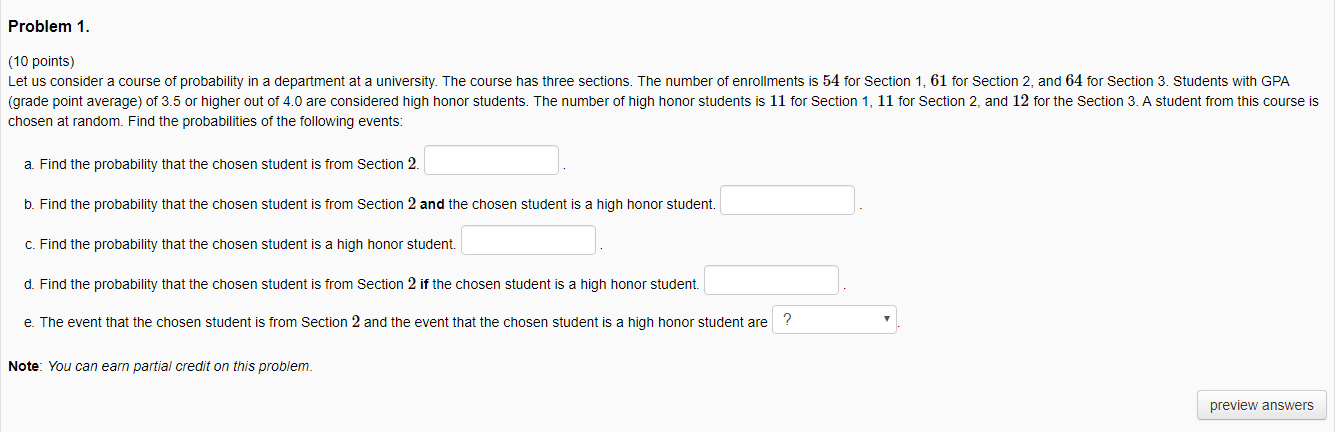This screenshot has height=432, width=1342.
Task: Click the part e question sentence
Action: tap(397, 322)
